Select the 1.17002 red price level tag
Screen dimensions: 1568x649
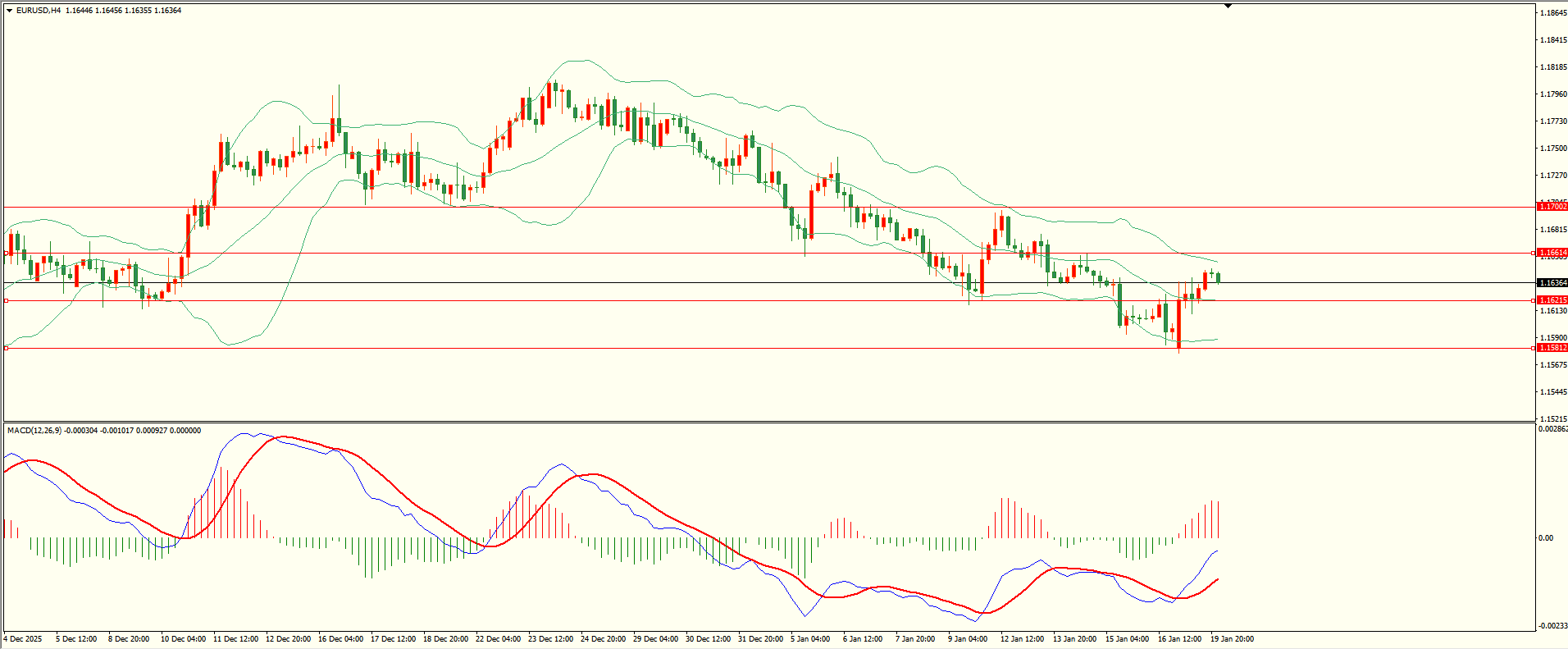click(1552, 207)
